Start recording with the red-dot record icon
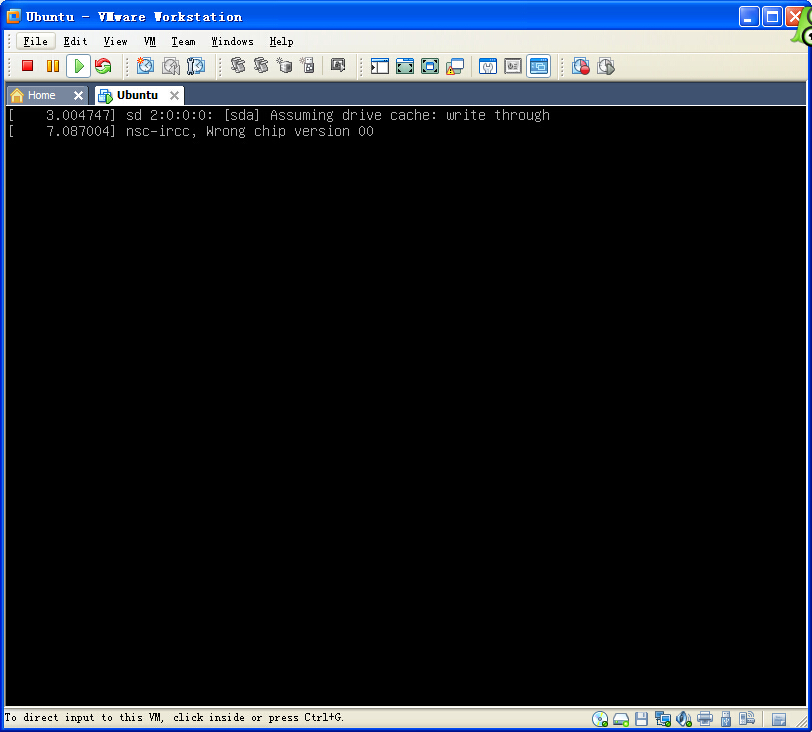This screenshot has height=732, width=812. [x=581, y=66]
